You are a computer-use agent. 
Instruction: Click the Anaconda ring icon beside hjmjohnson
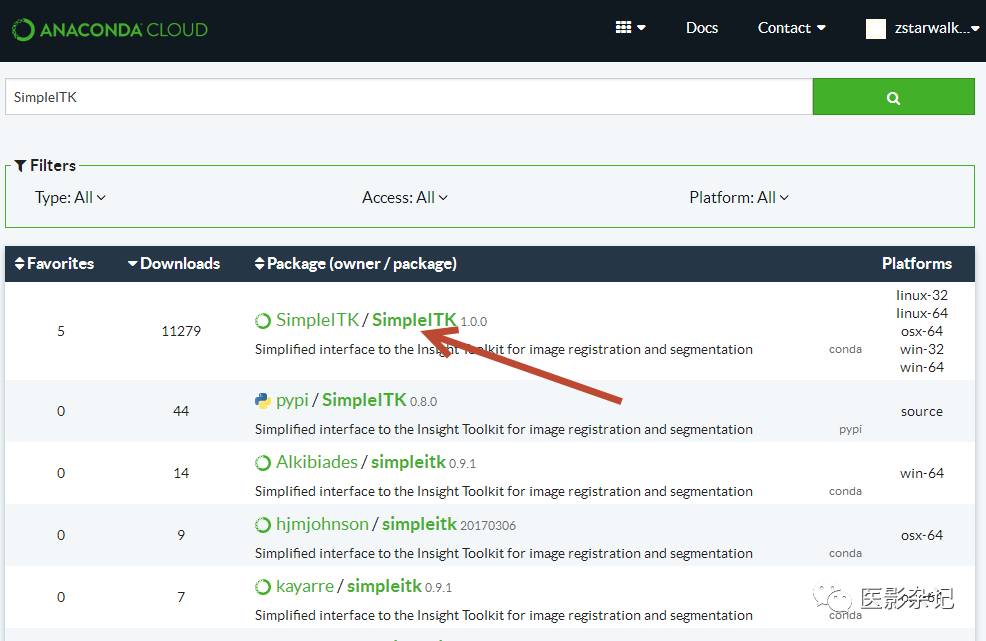coord(263,525)
